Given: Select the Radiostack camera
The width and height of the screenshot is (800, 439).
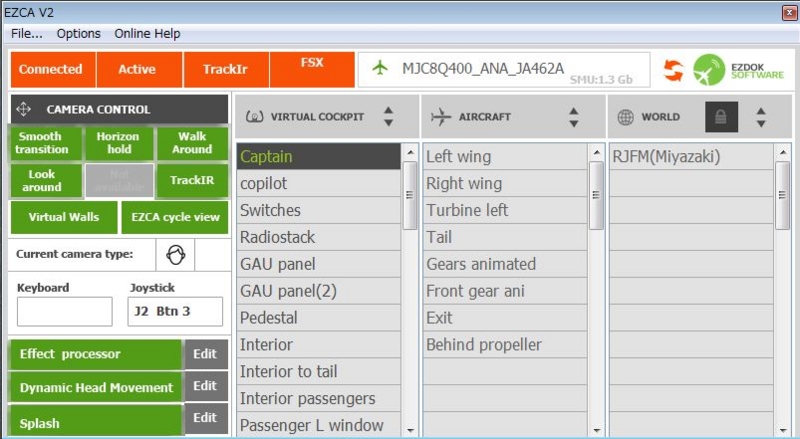Looking at the screenshot, I should point(318,237).
